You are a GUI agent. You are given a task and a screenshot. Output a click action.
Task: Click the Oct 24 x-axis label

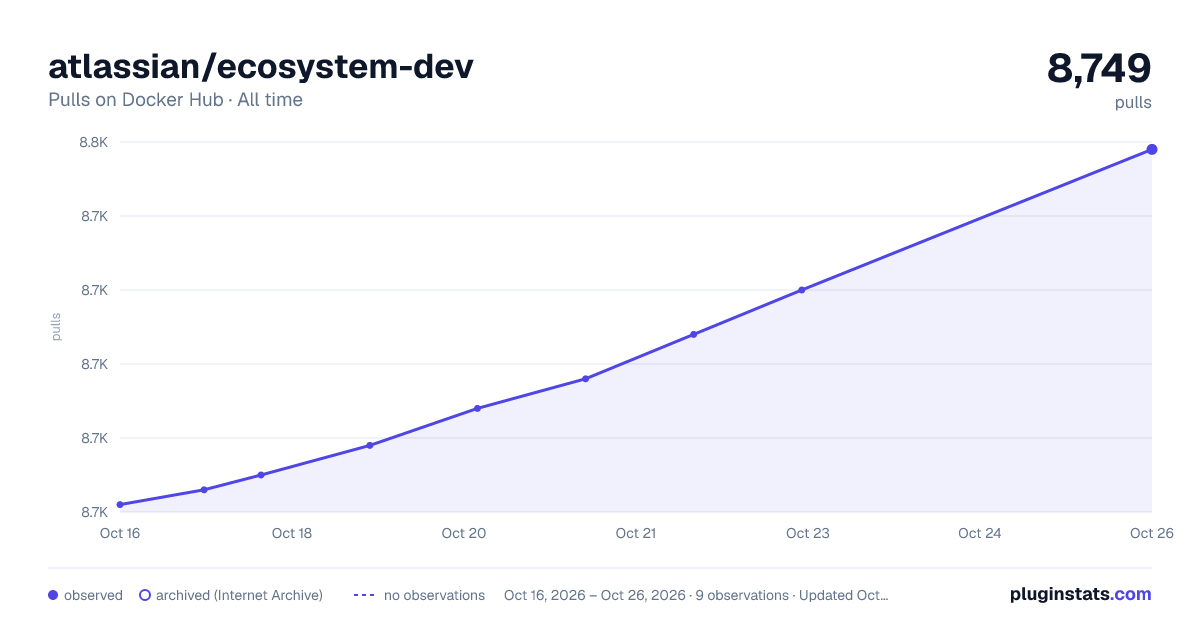point(980,533)
